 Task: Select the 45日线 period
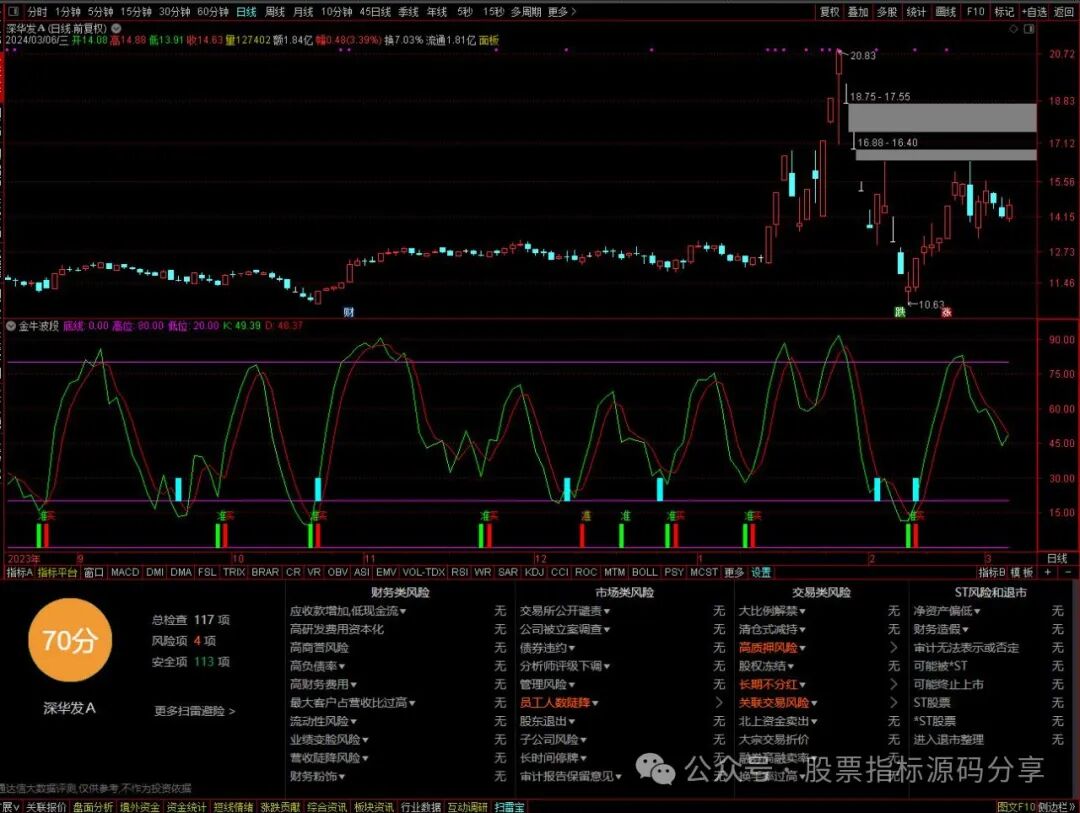[375, 12]
